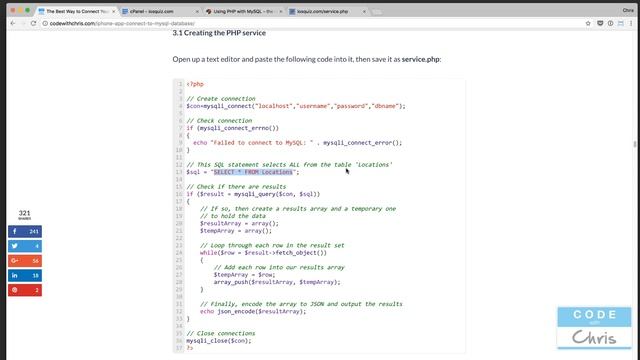The height and width of the screenshot is (360, 640).
Task: Bookmark this page with the star icon
Action: point(588,23)
